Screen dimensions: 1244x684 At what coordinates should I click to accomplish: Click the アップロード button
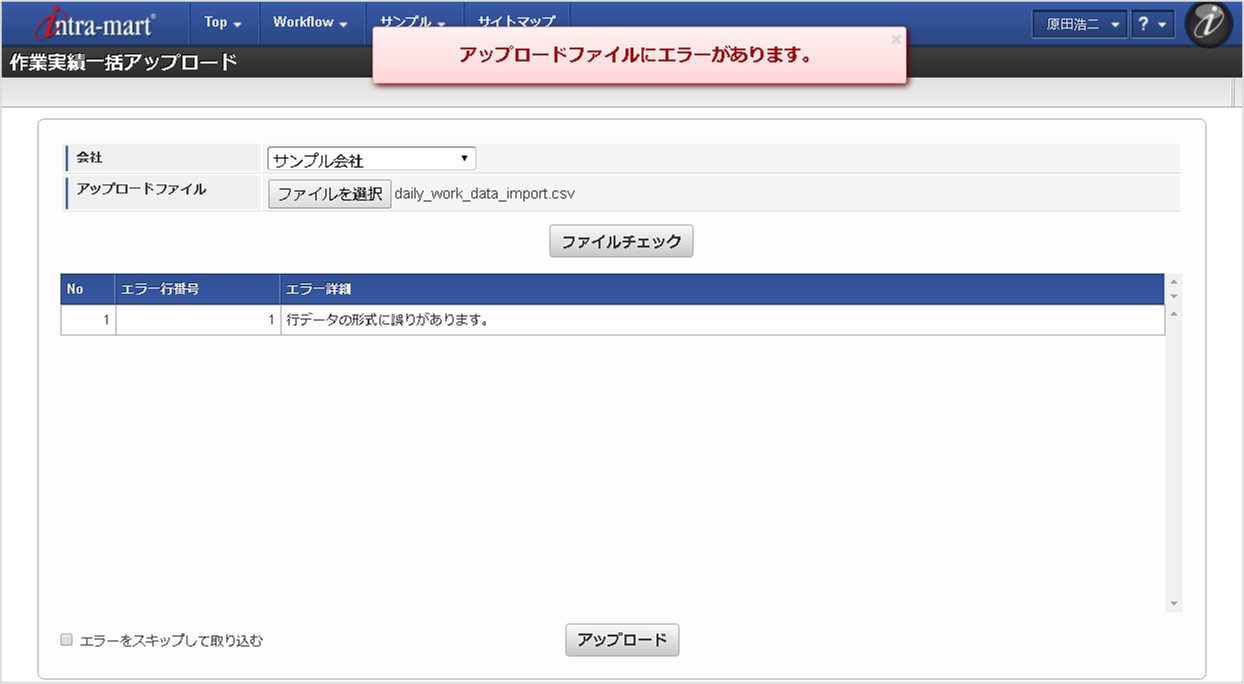pos(622,640)
